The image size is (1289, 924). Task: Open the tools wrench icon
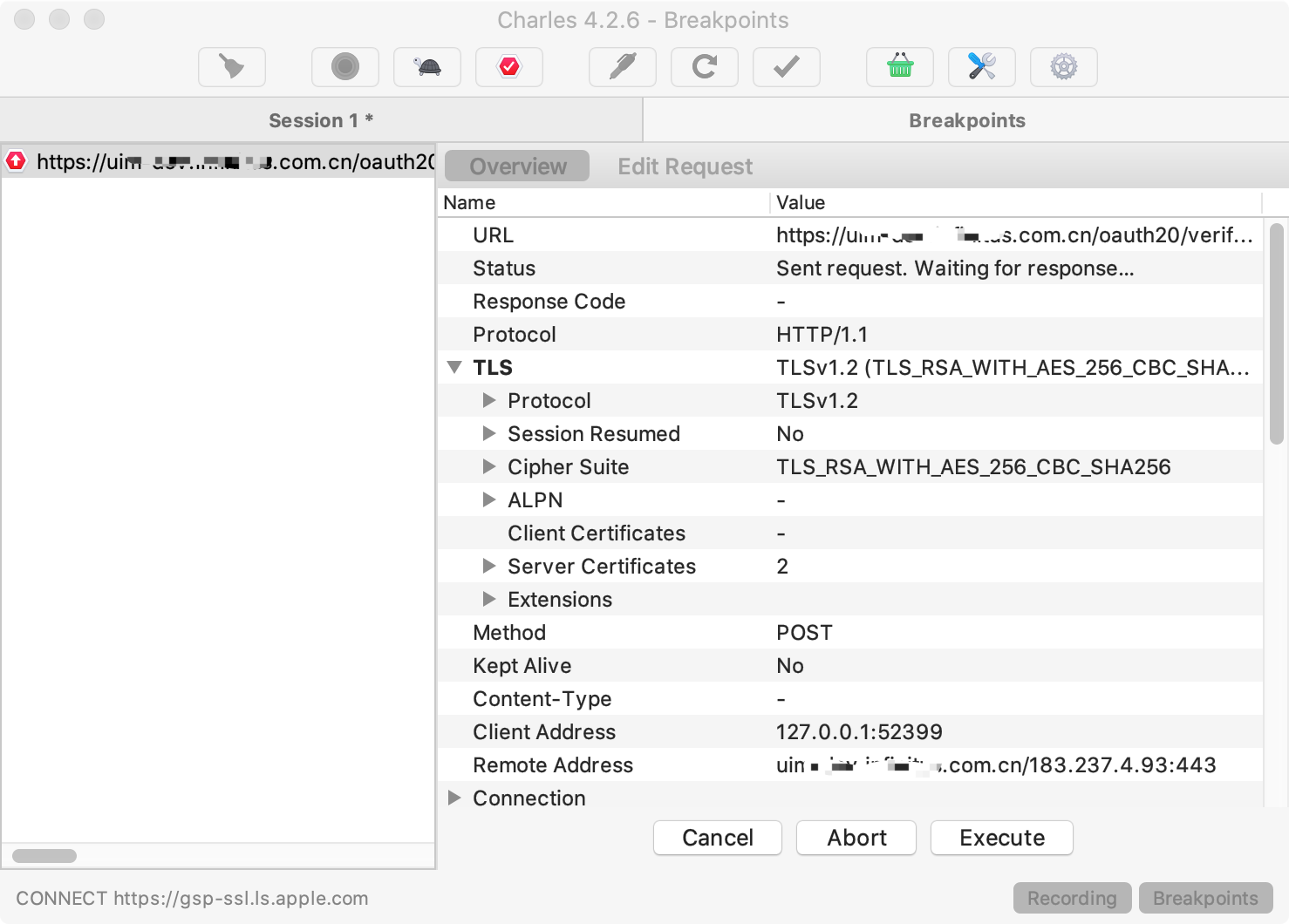982,67
